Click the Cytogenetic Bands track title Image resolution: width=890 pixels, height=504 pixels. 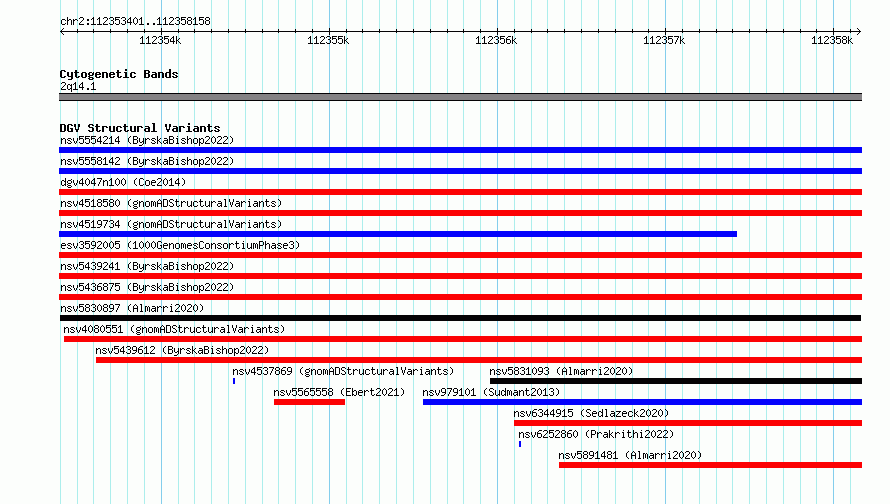119,74
